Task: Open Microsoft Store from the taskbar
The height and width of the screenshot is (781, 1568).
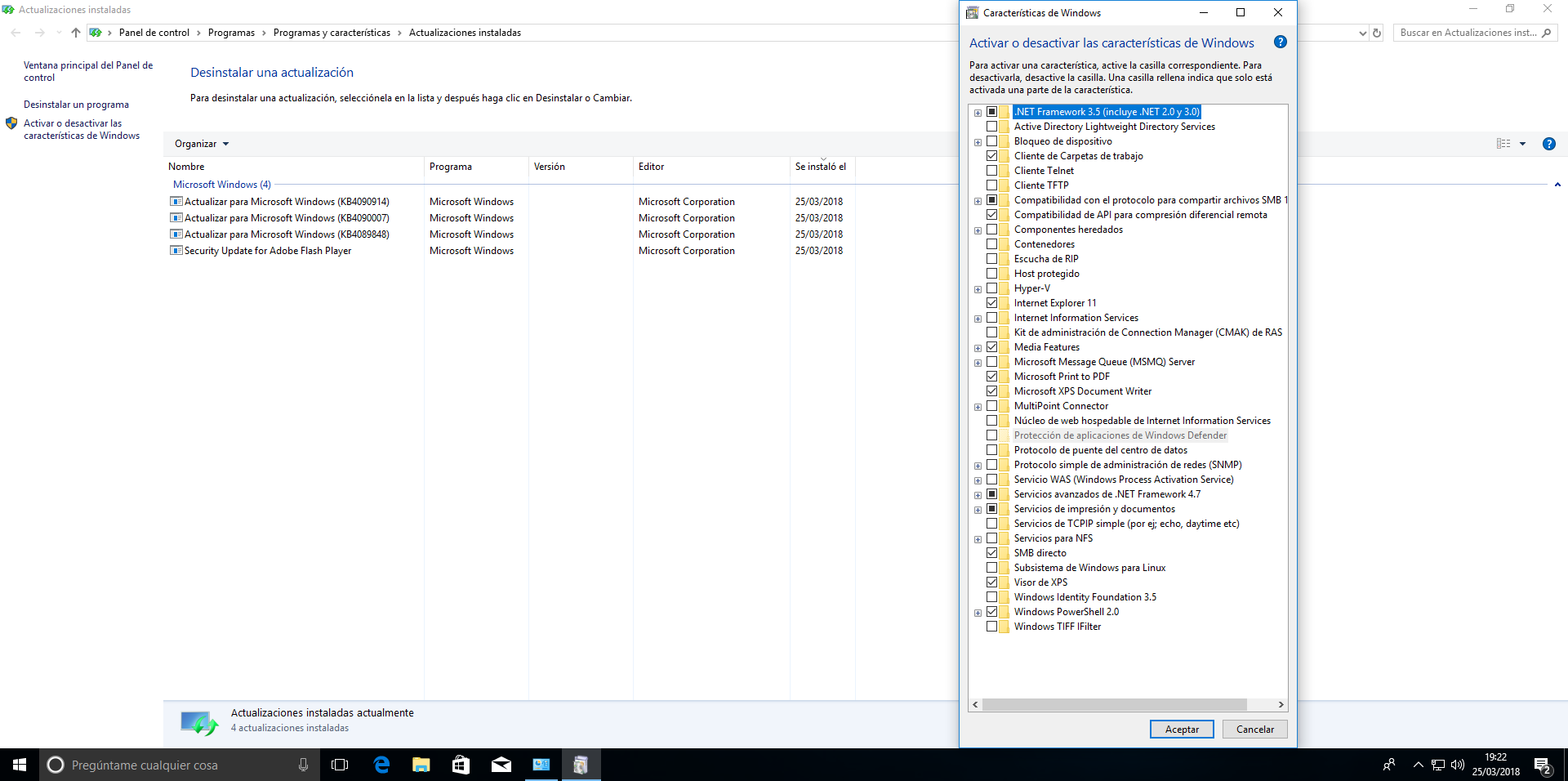Action: pyautogui.click(x=461, y=765)
